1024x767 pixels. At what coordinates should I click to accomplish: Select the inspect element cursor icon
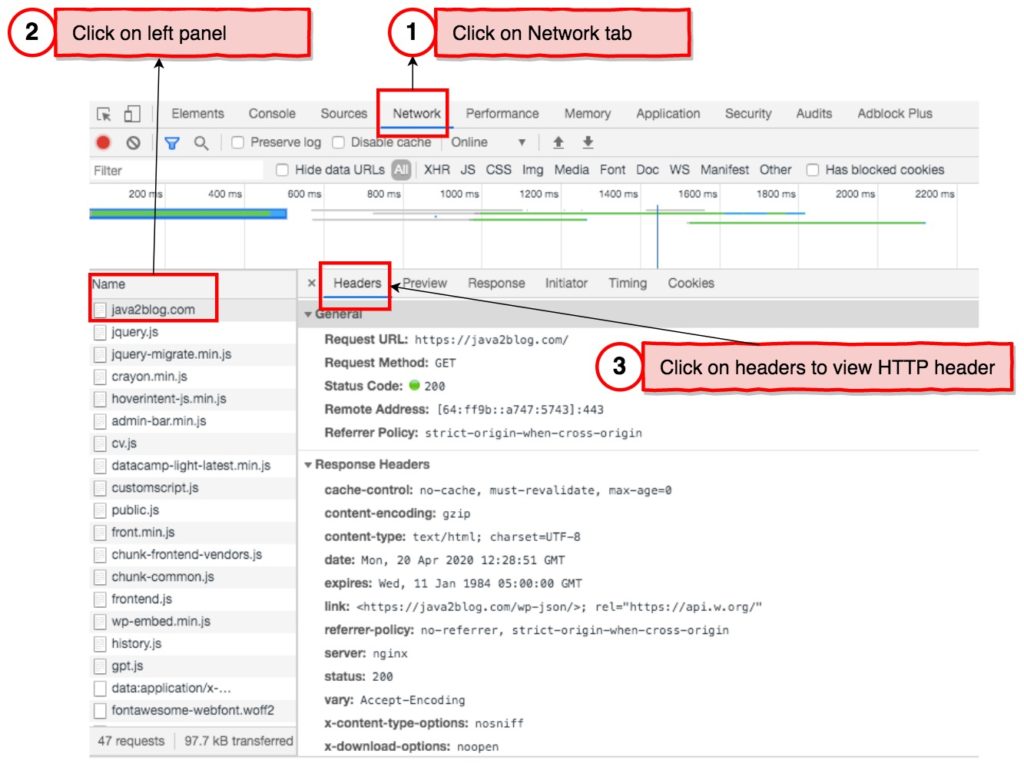click(103, 114)
